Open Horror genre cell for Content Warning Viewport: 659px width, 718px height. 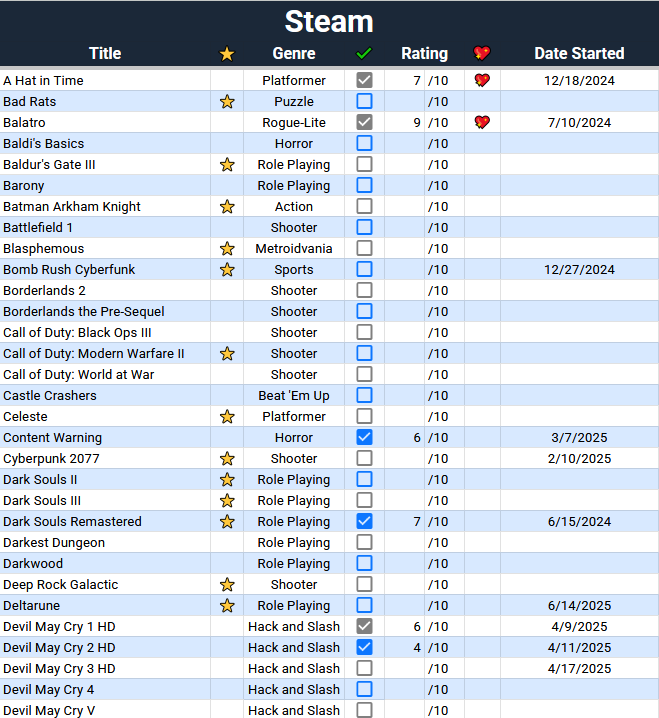tap(294, 437)
